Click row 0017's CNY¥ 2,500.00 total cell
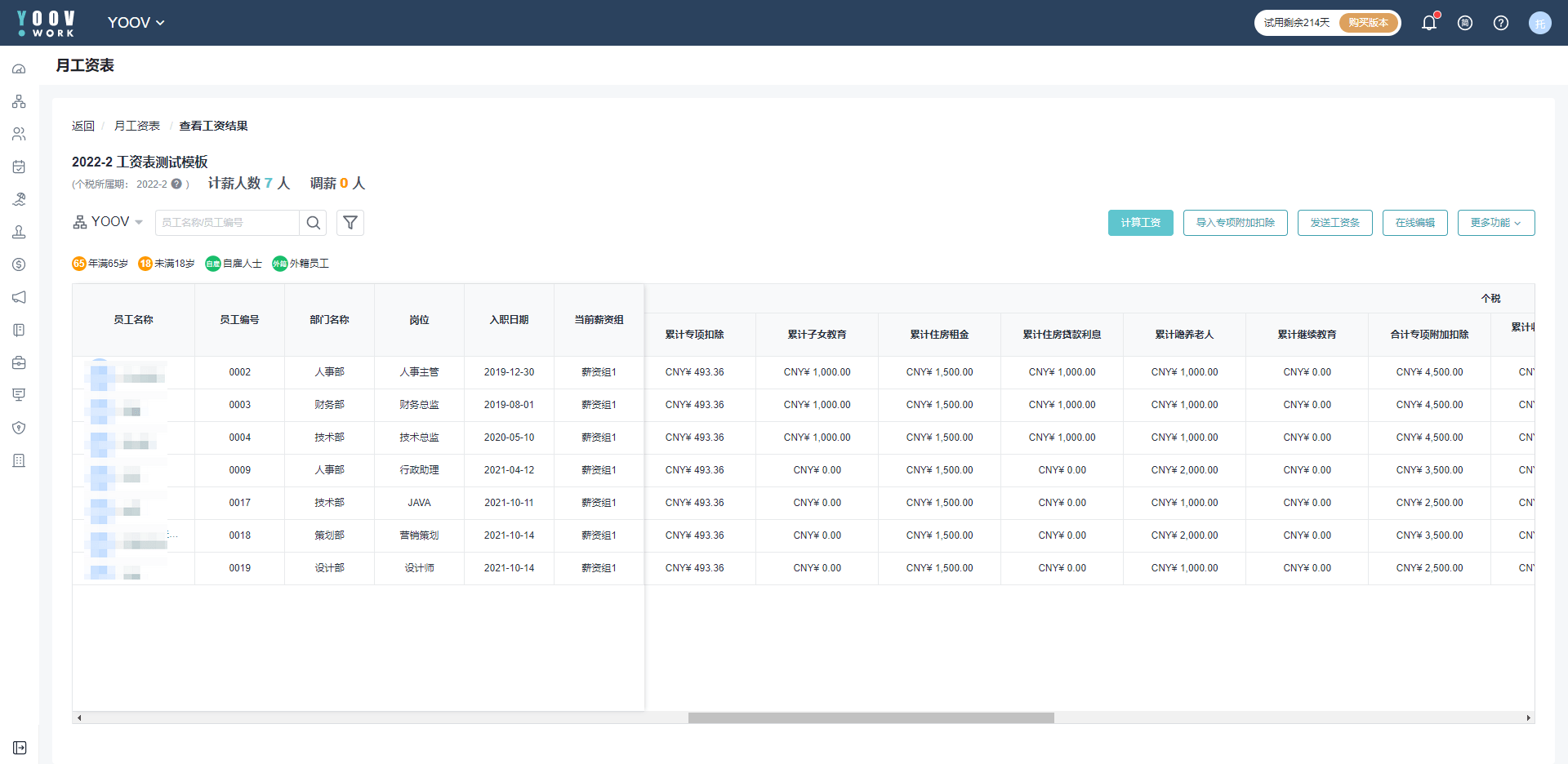The height and width of the screenshot is (764, 1568). pyautogui.click(x=1430, y=503)
